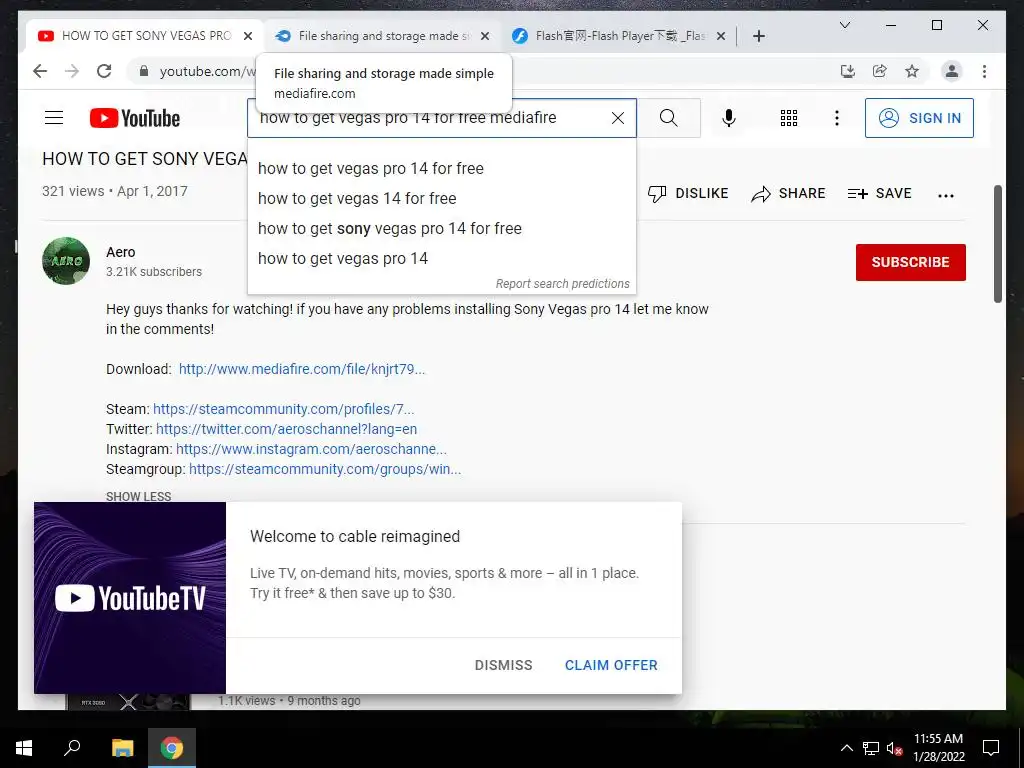Image resolution: width=1024 pixels, height=768 pixels.
Task: Click the magnifier search button in YouTube
Action: coord(668,118)
